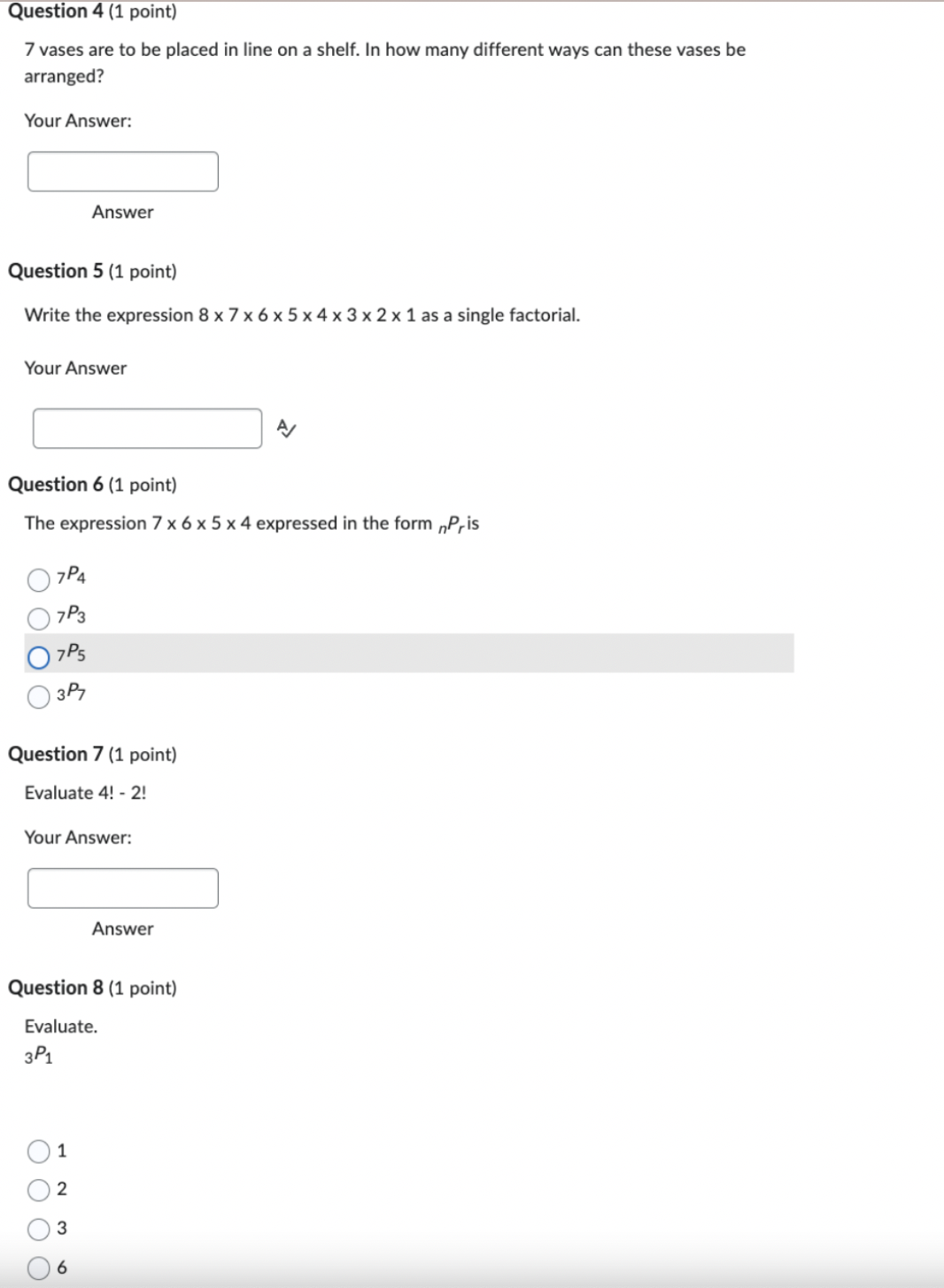Select option 3 for Question 8

pos(39,1228)
